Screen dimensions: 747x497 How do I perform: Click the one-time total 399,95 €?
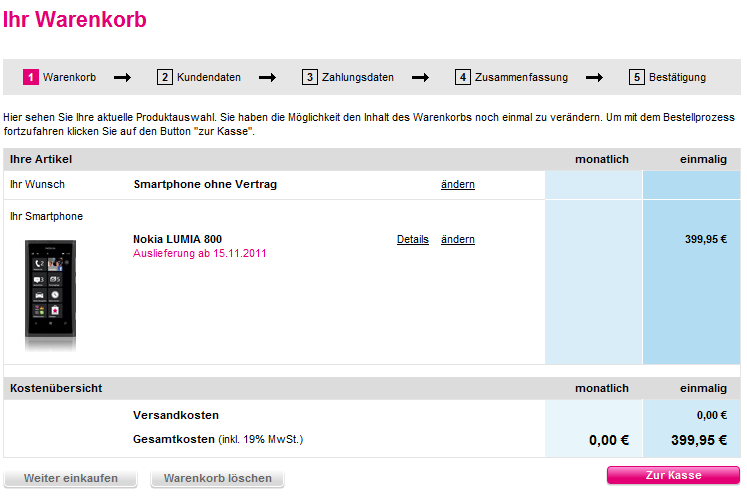tap(699, 440)
